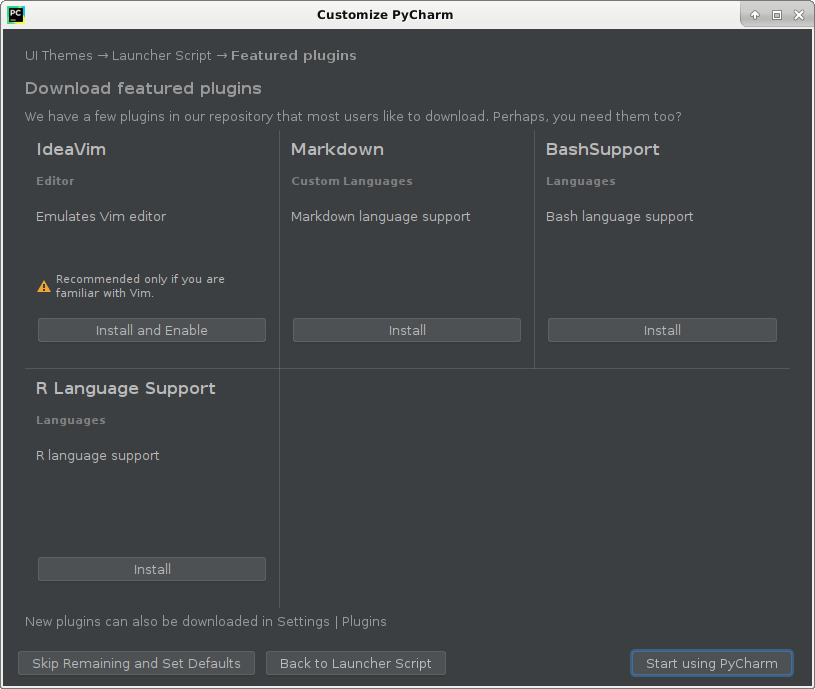Close the Customize PyCharm dialog
Screen dimensions: 815x689
pos(799,15)
